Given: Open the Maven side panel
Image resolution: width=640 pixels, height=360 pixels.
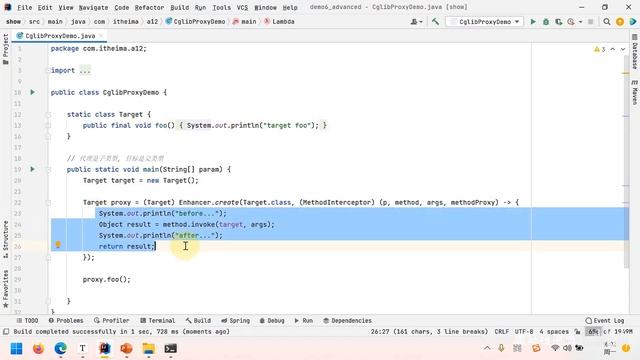Looking at the screenshot, I should [x=635, y=92].
